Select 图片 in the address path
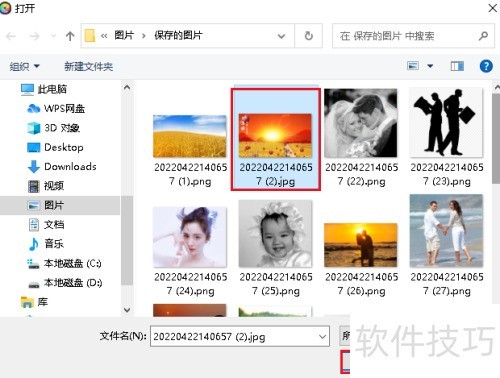 coord(124,35)
